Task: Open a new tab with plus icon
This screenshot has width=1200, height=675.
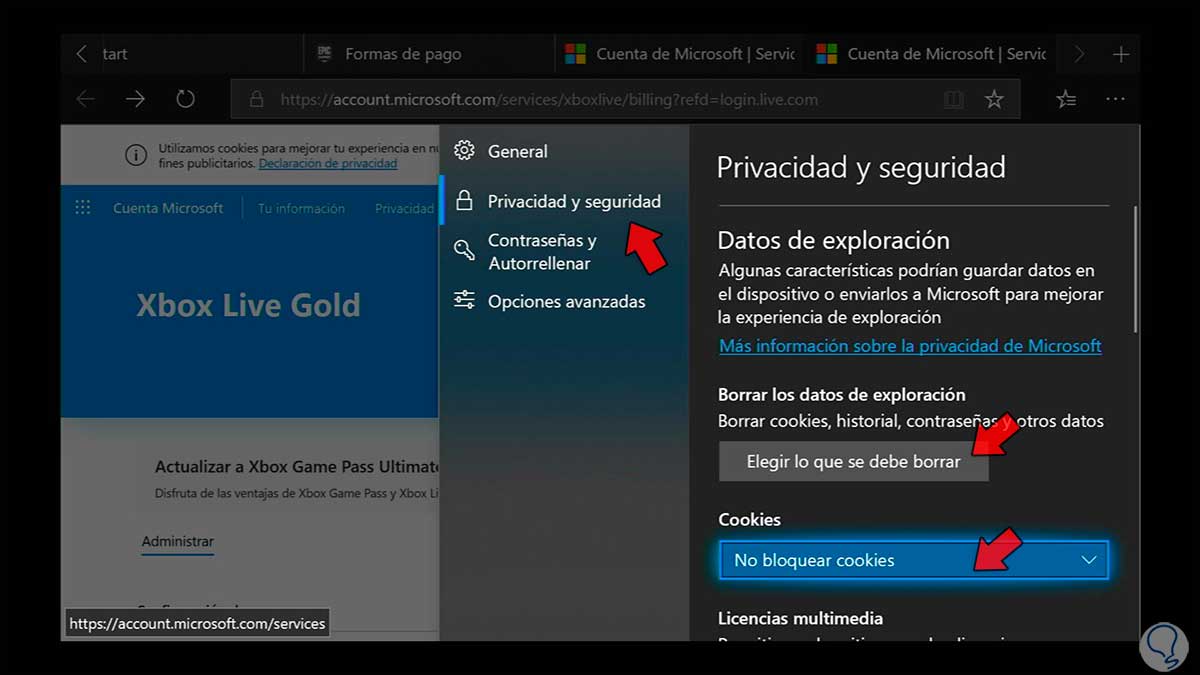Action: (x=1121, y=54)
